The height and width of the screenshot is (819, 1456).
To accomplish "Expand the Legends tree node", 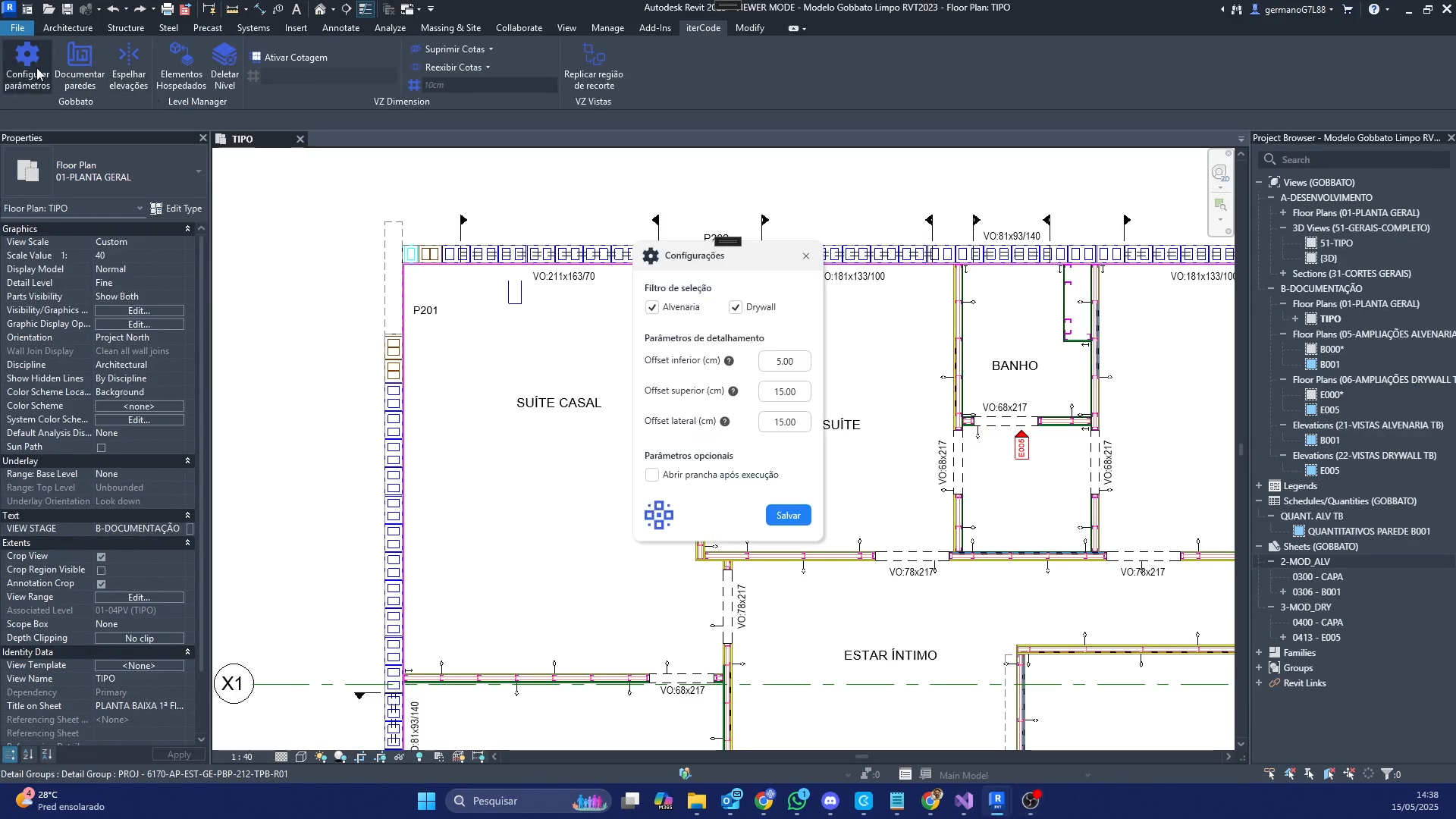I will [x=1259, y=486].
